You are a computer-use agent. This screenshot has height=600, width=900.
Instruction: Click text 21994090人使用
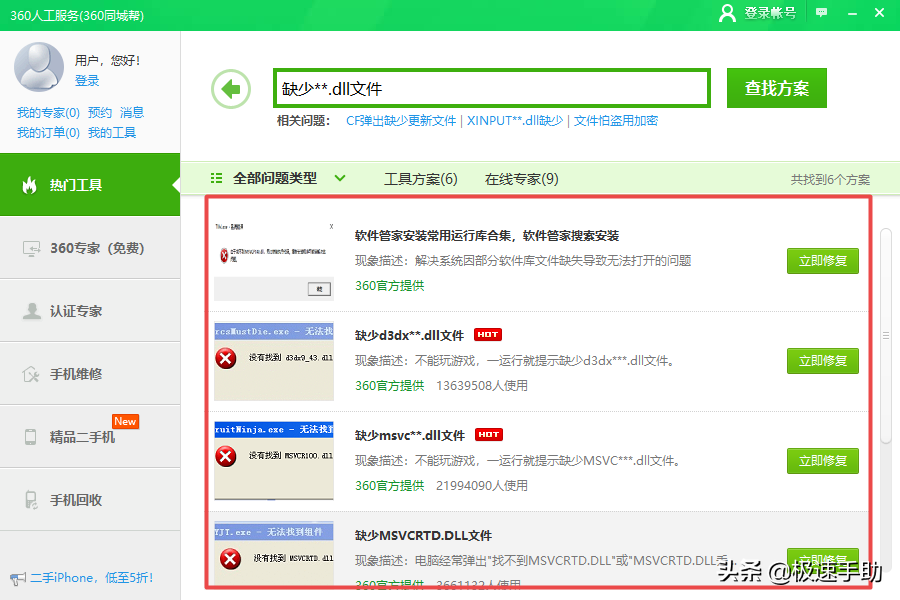click(x=482, y=485)
